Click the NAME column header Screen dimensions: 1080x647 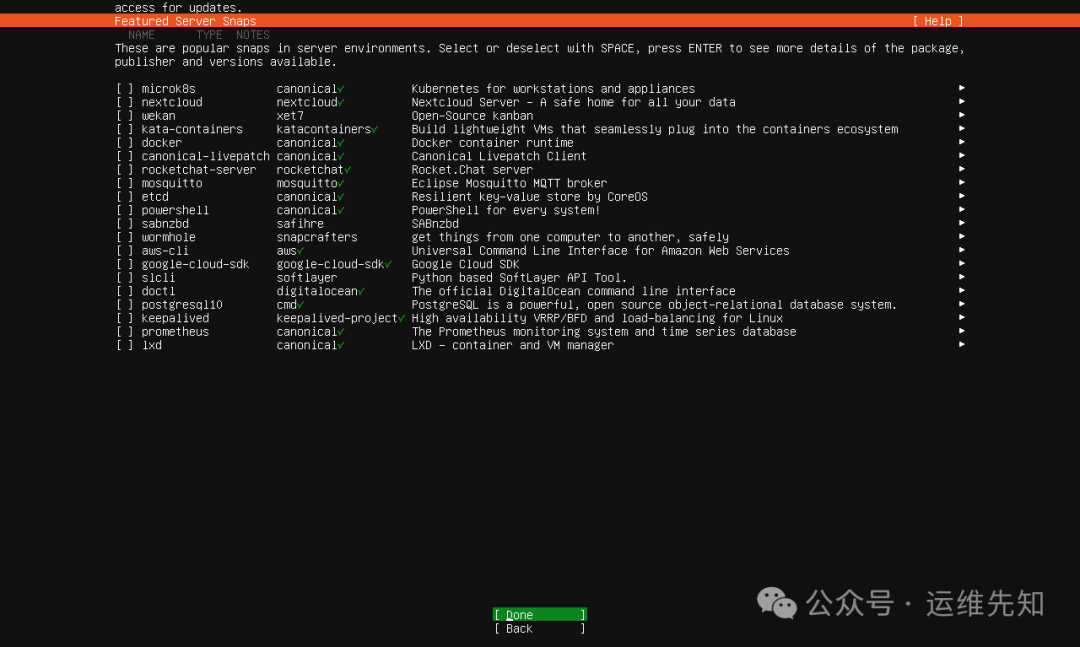141,35
